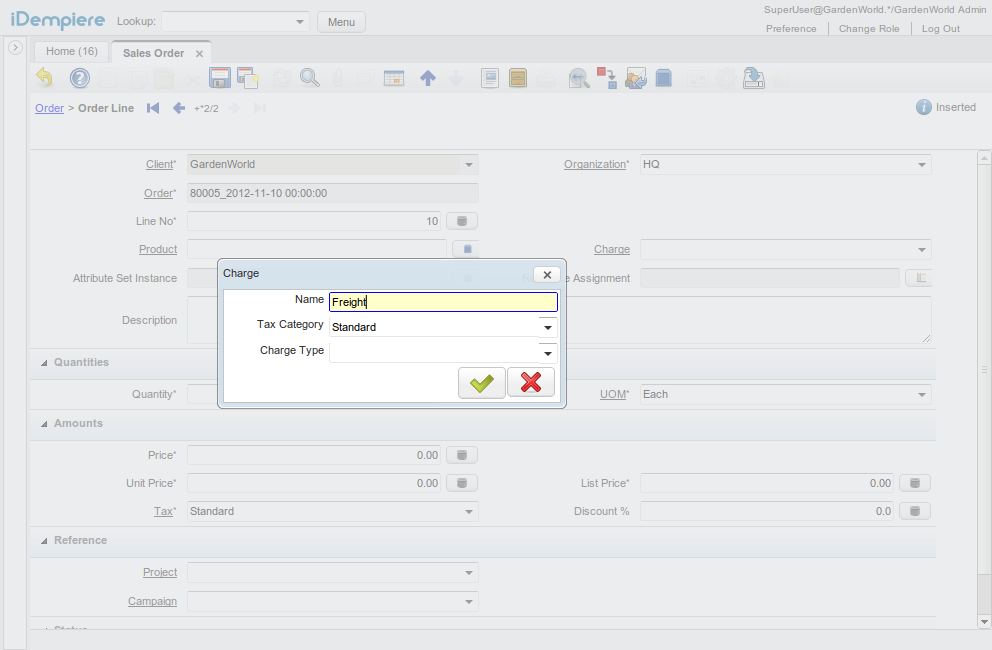Viewport: 992px width, 650px height.
Task: Click the Undo toolbar icon
Action: click(44, 77)
